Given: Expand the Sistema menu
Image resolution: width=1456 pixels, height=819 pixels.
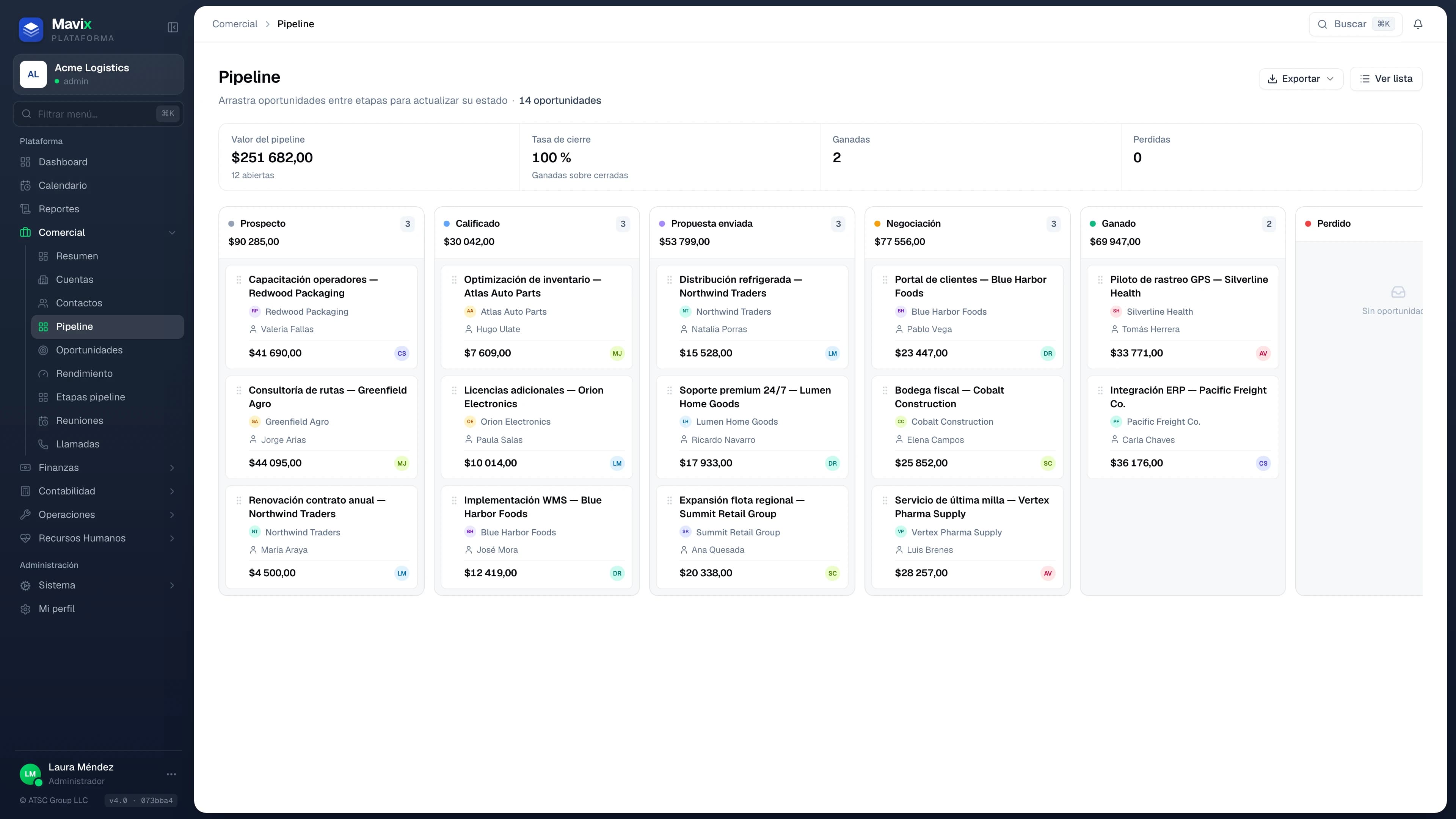Looking at the screenshot, I should coord(98,585).
